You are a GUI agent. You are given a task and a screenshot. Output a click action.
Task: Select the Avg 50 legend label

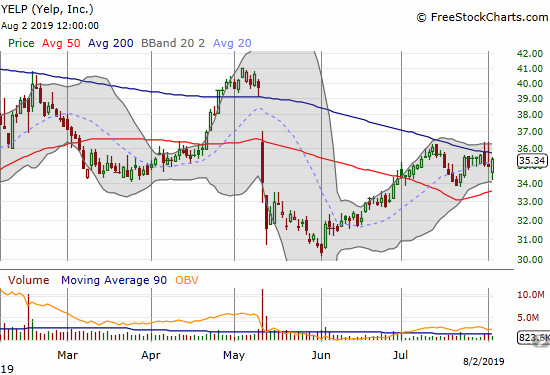[x=61, y=43]
